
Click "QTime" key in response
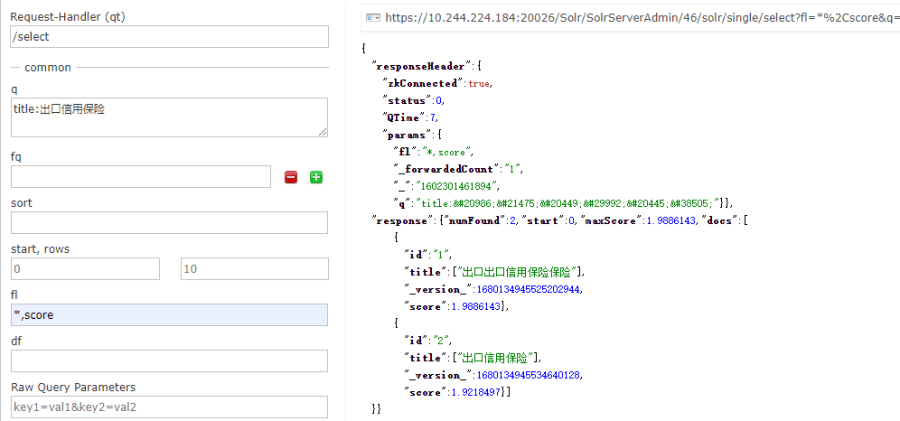click(404, 117)
